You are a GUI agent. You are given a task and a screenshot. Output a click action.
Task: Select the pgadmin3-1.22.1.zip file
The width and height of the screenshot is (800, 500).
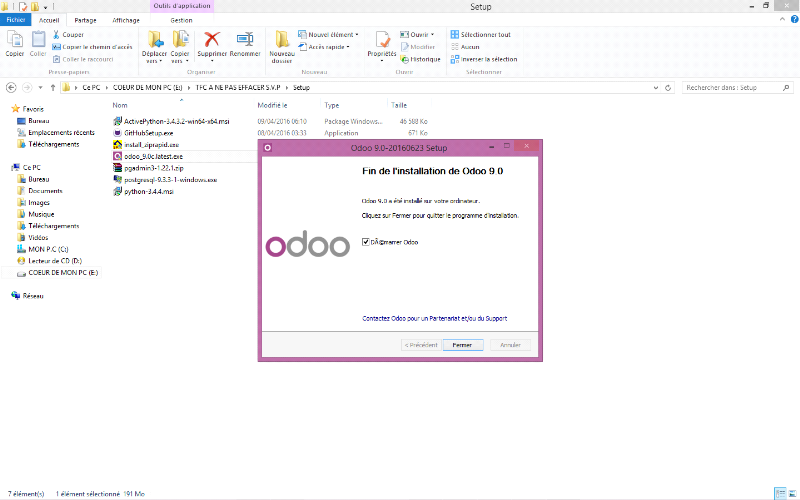[154, 168]
